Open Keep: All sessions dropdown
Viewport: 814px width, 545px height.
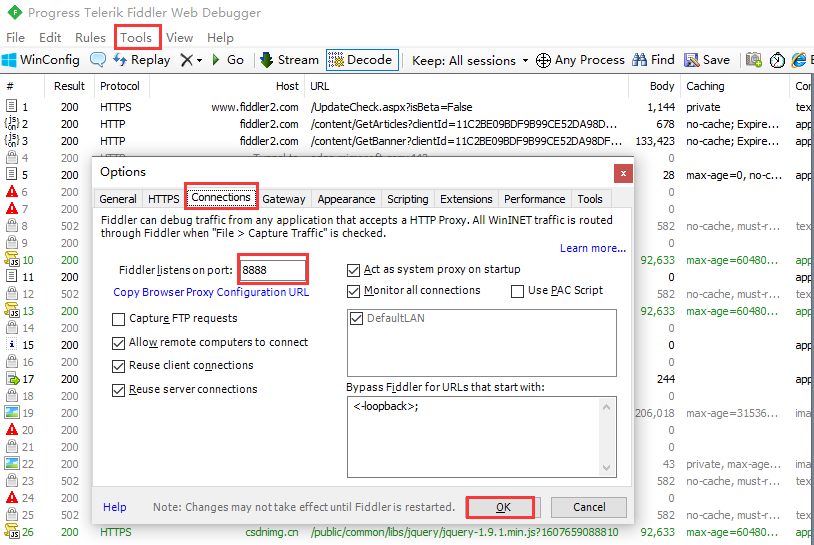[x=470, y=61]
